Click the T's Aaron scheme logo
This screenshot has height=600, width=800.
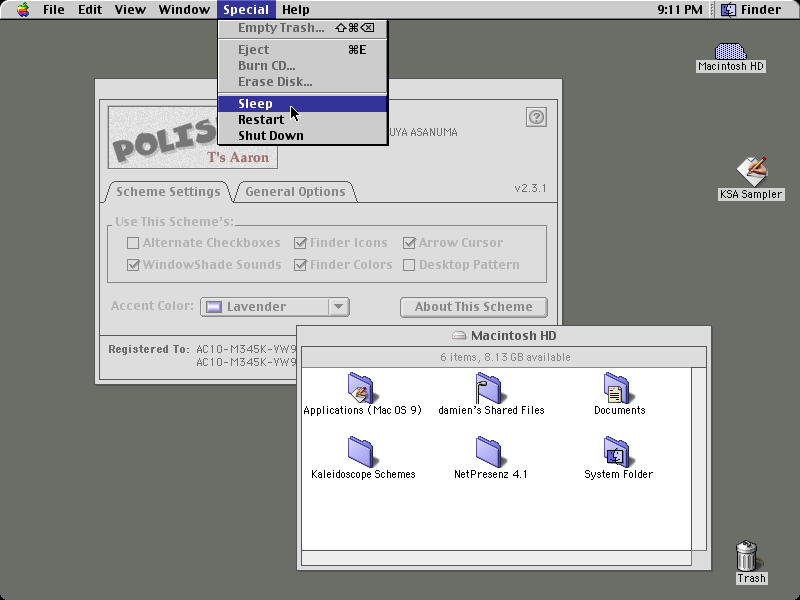coord(193,138)
